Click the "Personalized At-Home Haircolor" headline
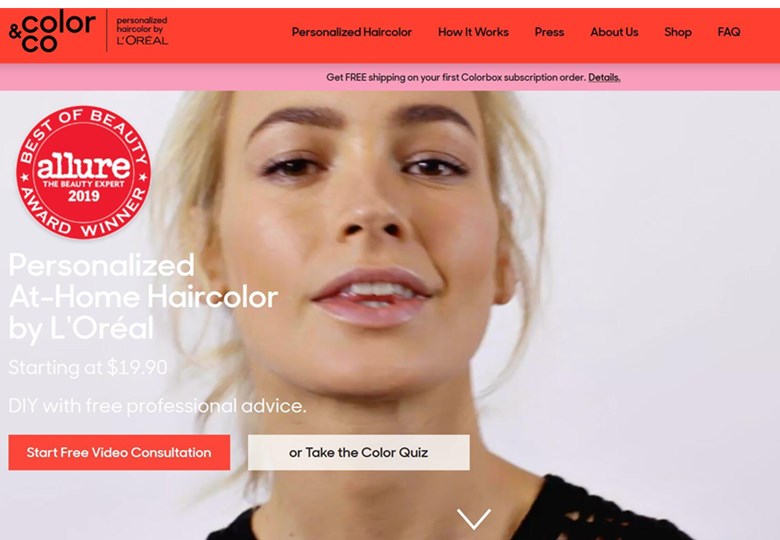The height and width of the screenshot is (540, 780). [143, 281]
